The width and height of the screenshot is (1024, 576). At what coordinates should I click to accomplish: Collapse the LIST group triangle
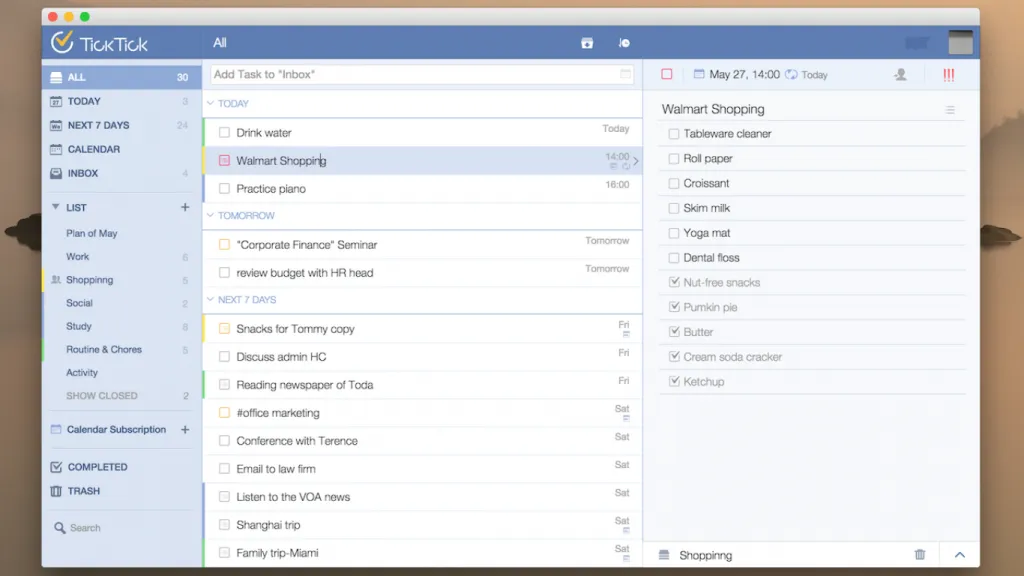tap(56, 207)
